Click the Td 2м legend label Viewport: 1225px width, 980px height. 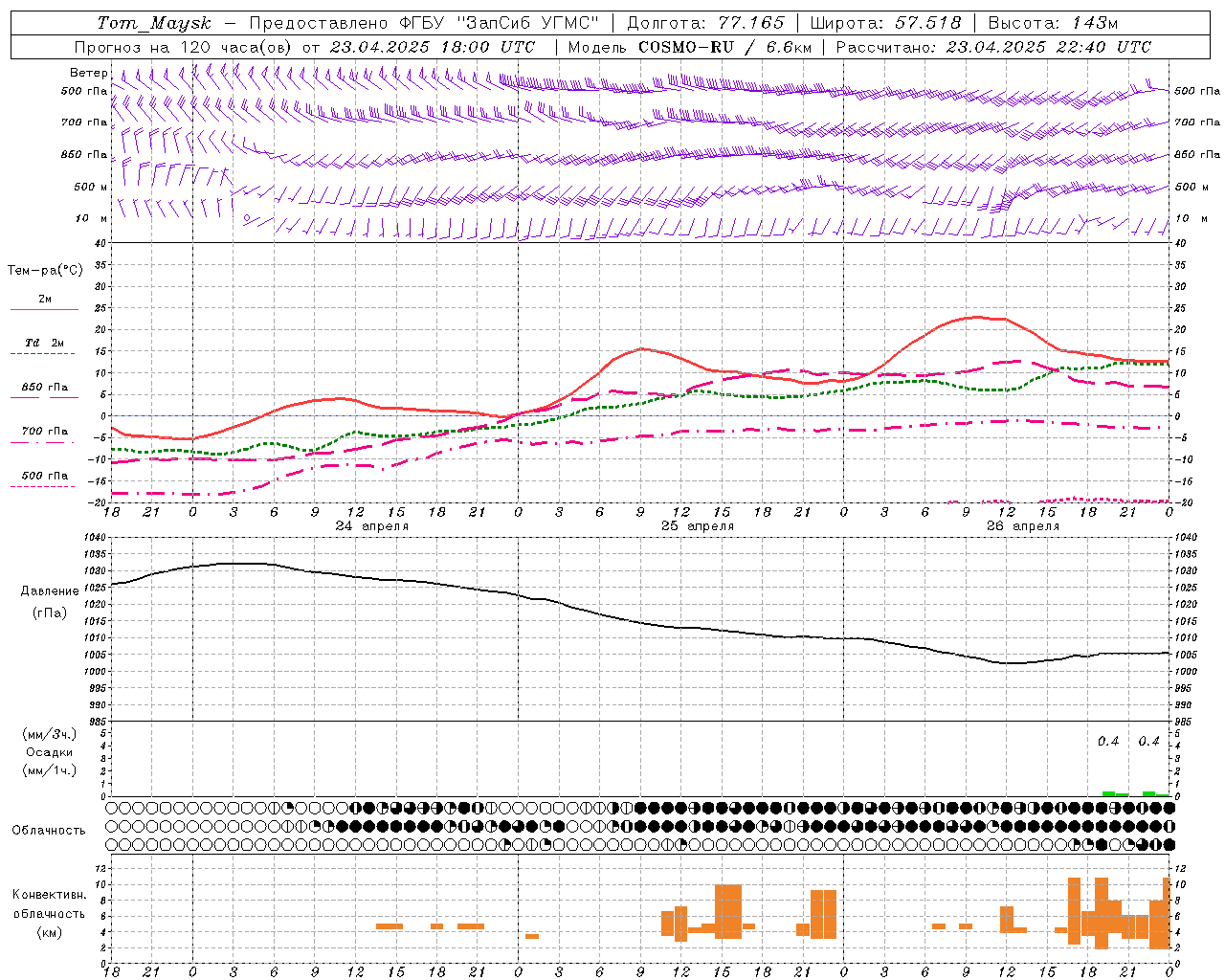pos(45,343)
